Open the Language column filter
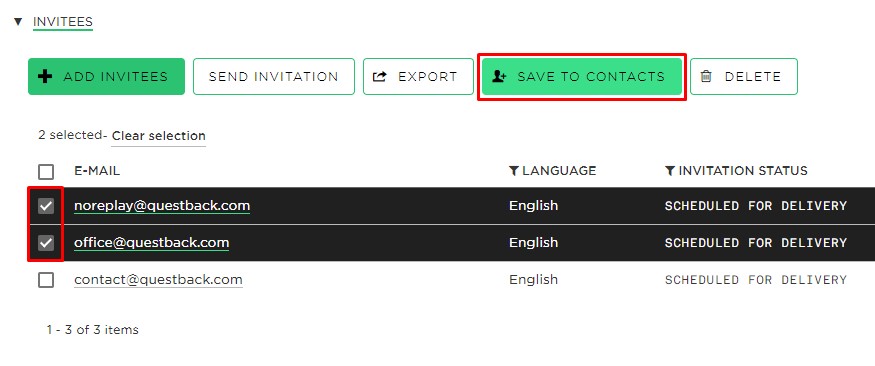875x366 pixels. tap(552, 171)
